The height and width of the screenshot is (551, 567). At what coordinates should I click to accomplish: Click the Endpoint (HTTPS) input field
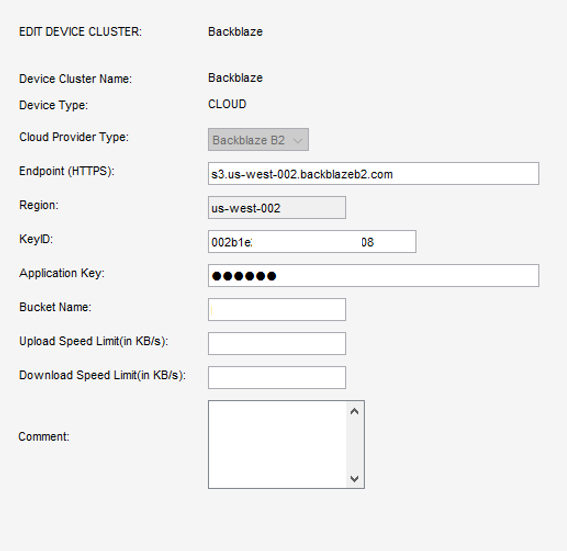(x=374, y=174)
